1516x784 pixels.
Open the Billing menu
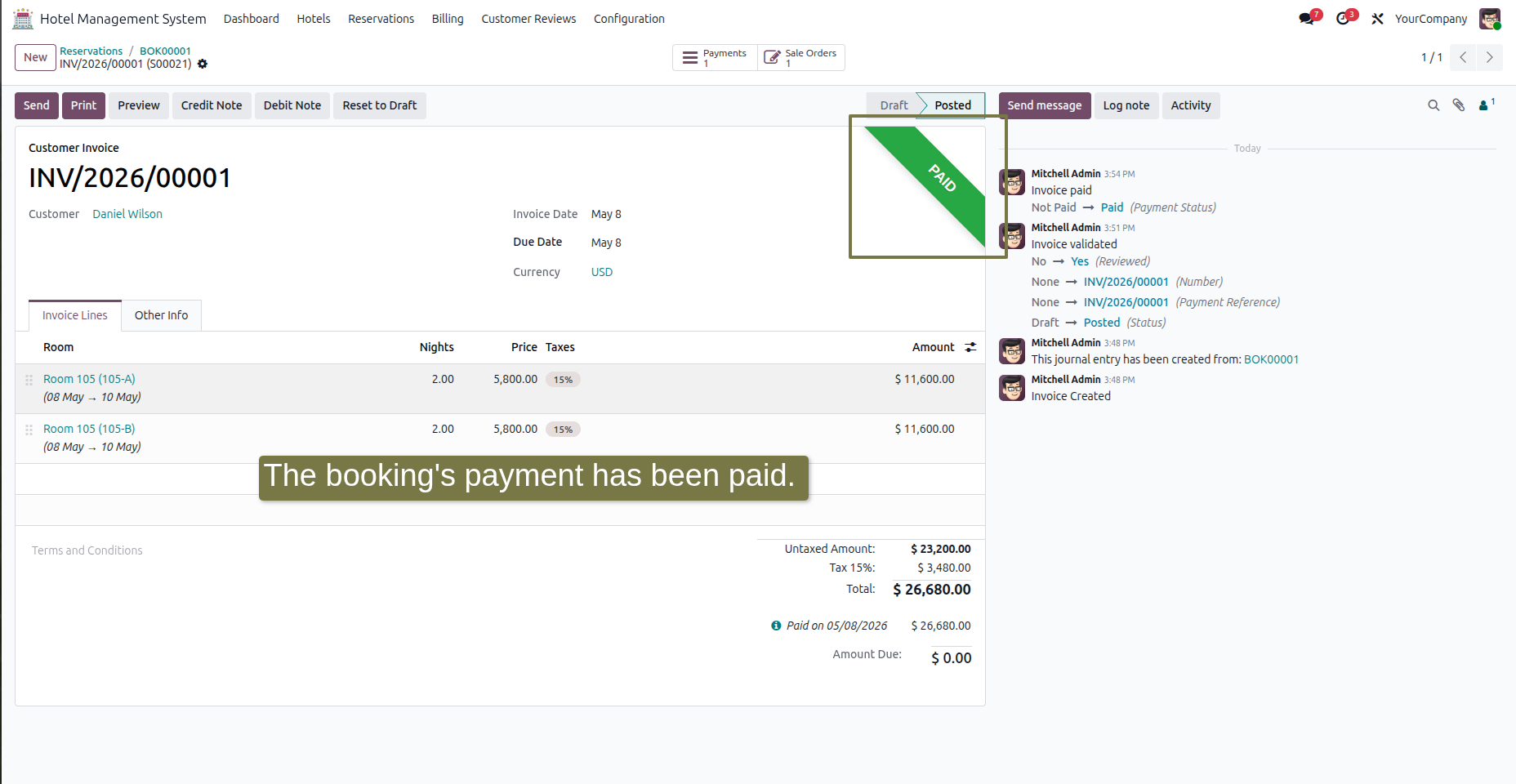(448, 18)
